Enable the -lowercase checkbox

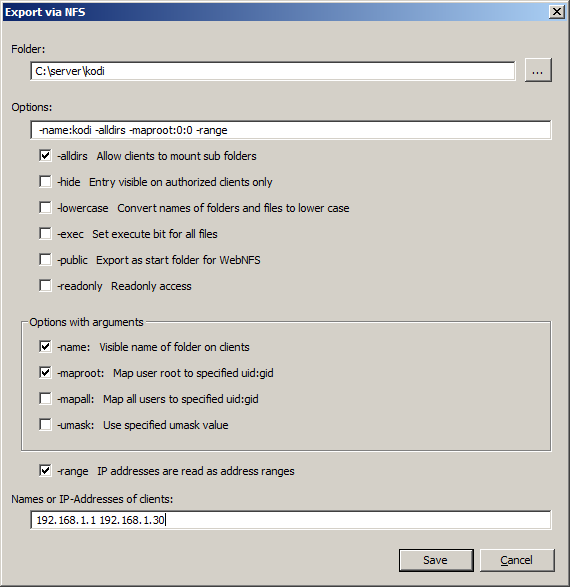click(x=45, y=207)
